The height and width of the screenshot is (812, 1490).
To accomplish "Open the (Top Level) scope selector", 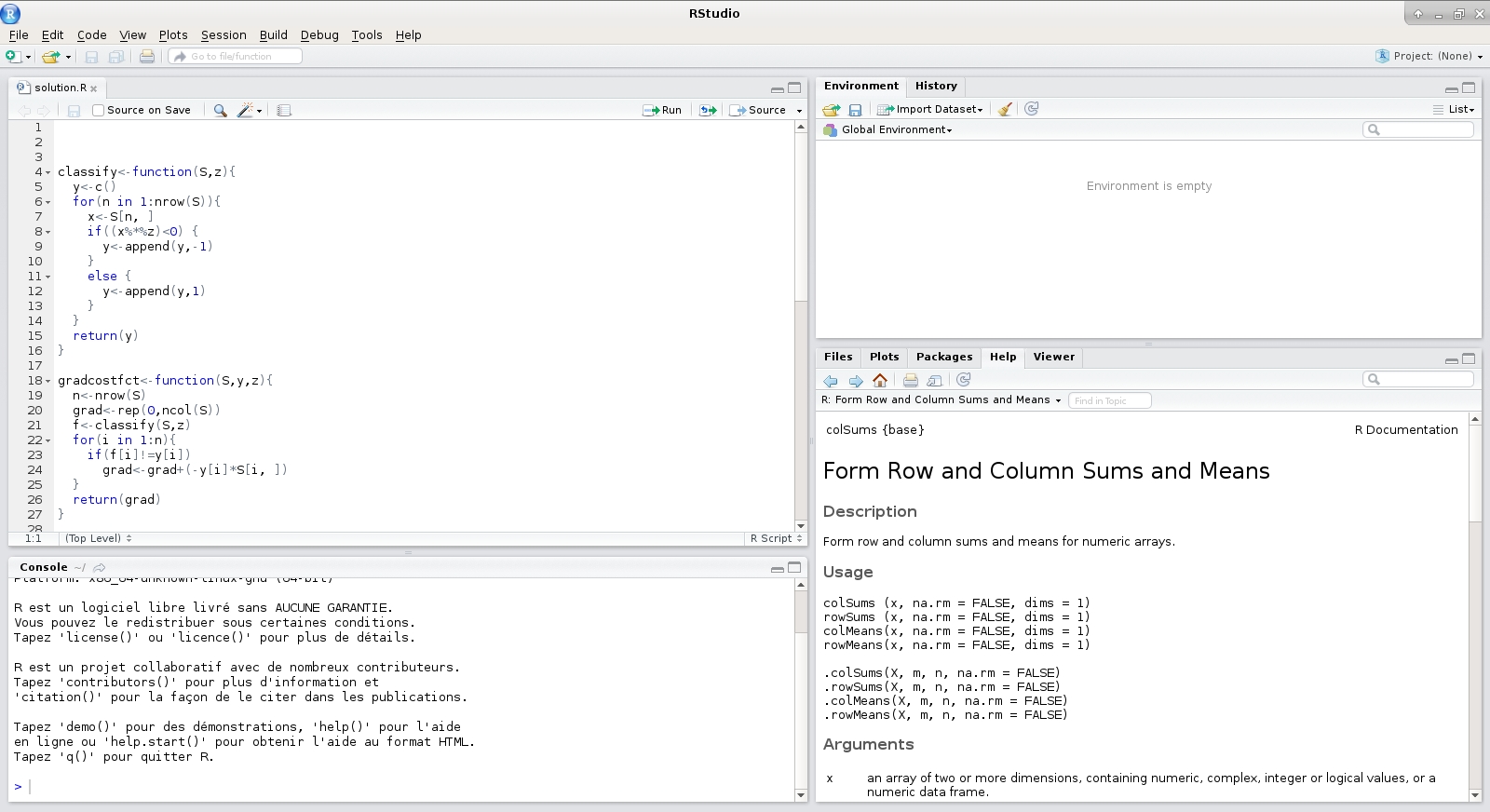I will (x=99, y=538).
